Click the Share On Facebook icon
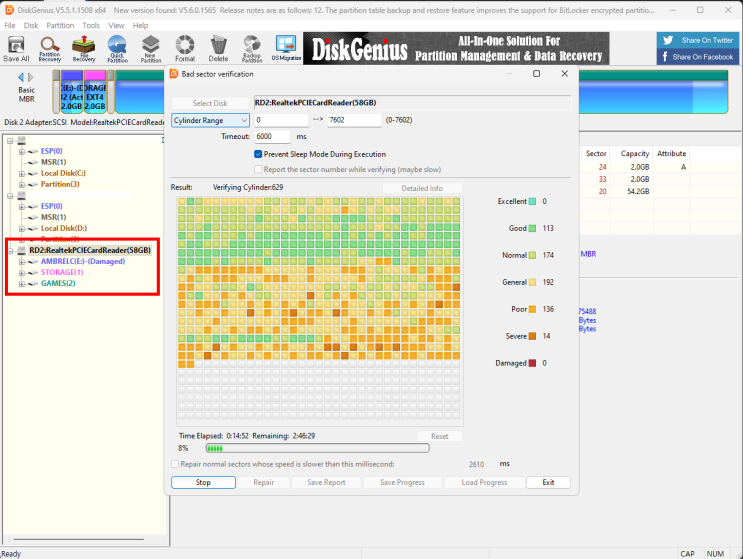 tap(665, 57)
